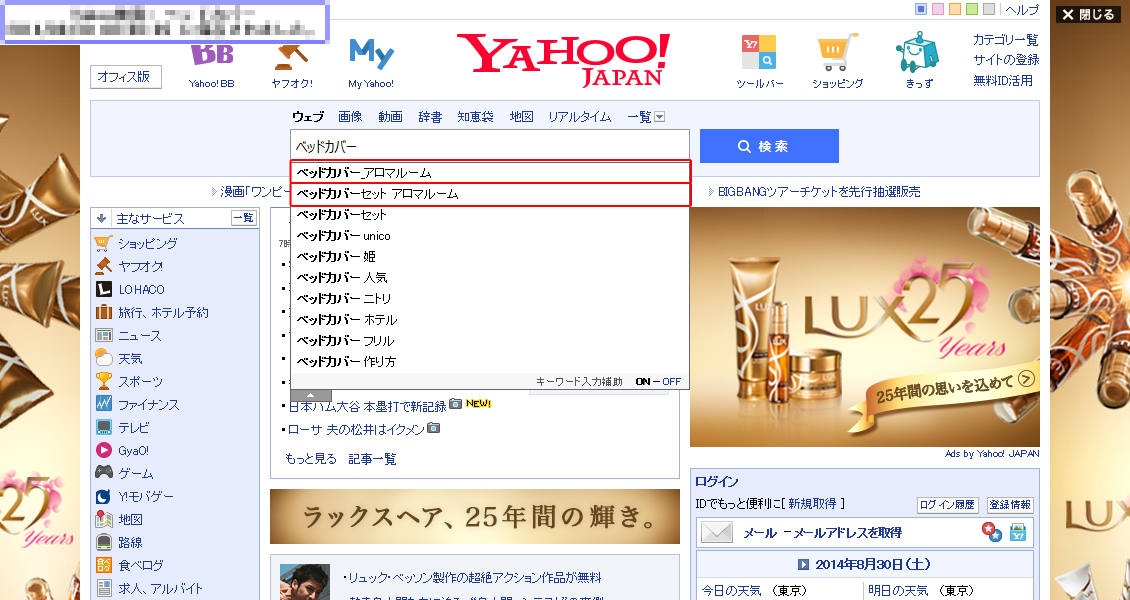Open the 記事一覧 link
This screenshot has height=600, width=1130.
(373, 459)
